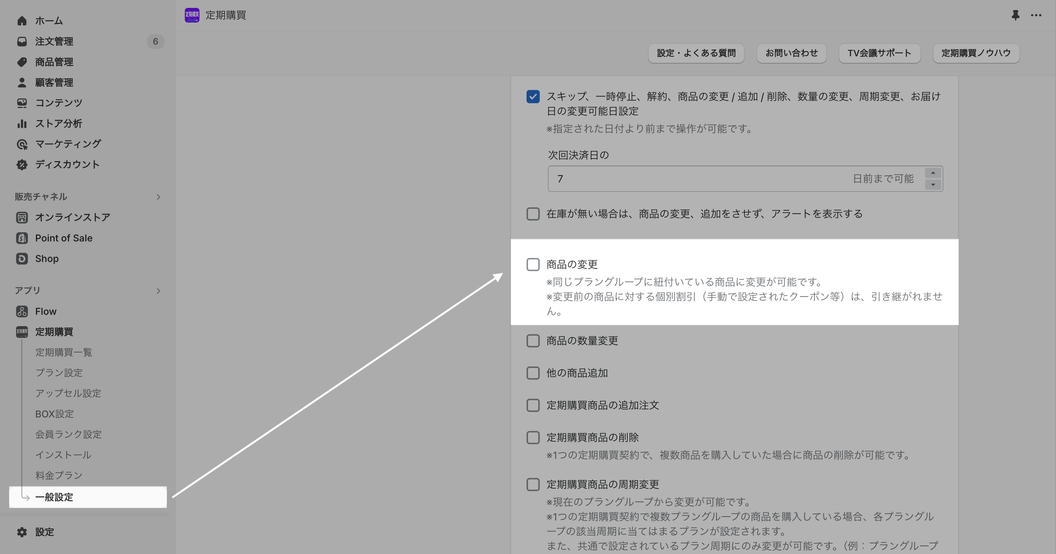Click the ディスカウント badge icon
Image resolution: width=1056 pixels, height=554 pixels.
coord(22,164)
